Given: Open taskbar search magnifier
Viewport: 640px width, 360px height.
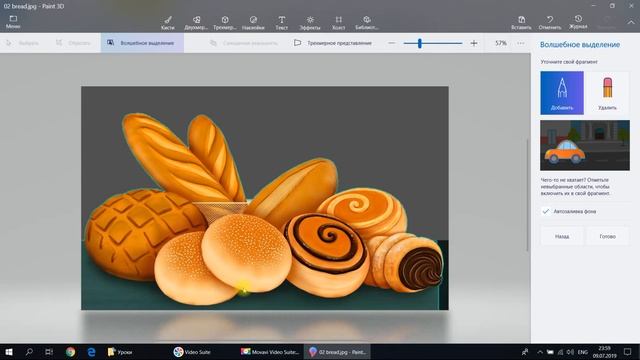Looking at the screenshot, I should pyautogui.click(x=29, y=352).
